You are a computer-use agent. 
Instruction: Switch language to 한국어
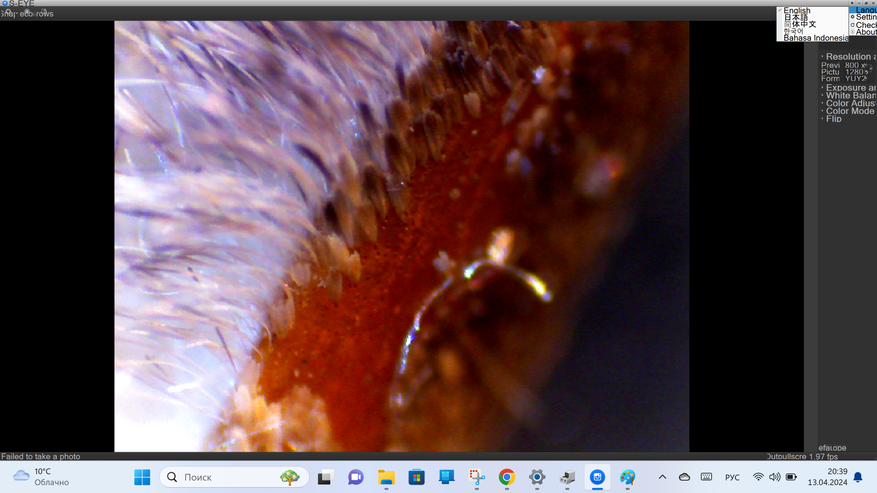[x=813, y=31]
